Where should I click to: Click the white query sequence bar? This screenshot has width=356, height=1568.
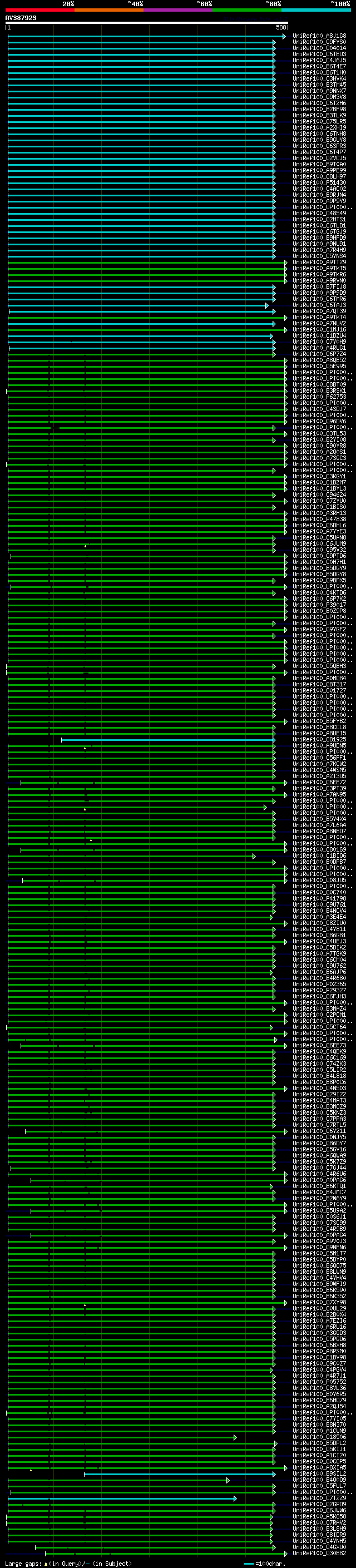(147, 23)
